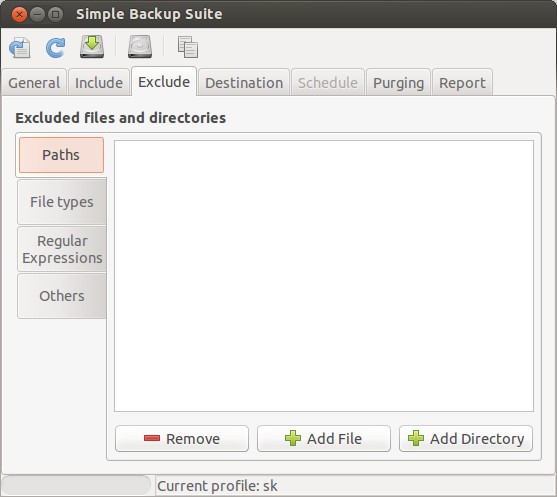Close the Simple Backup Suite window

(x=19, y=15)
